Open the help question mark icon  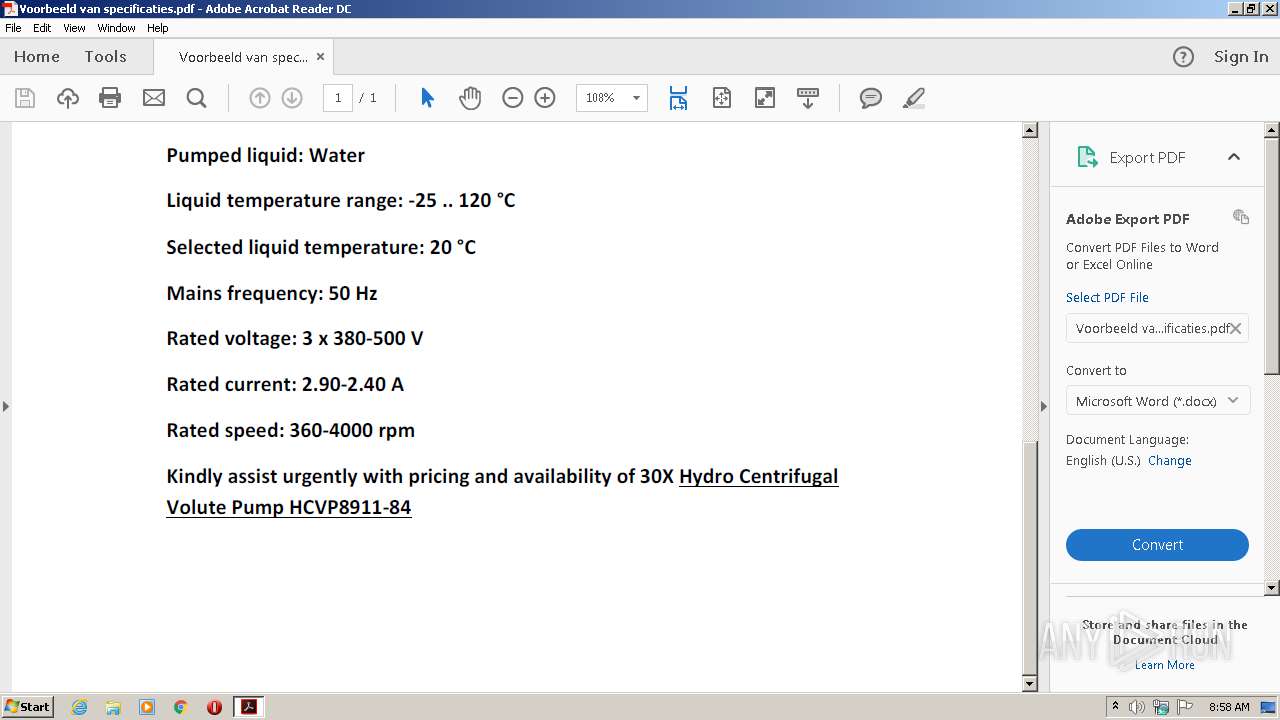click(1183, 57)
